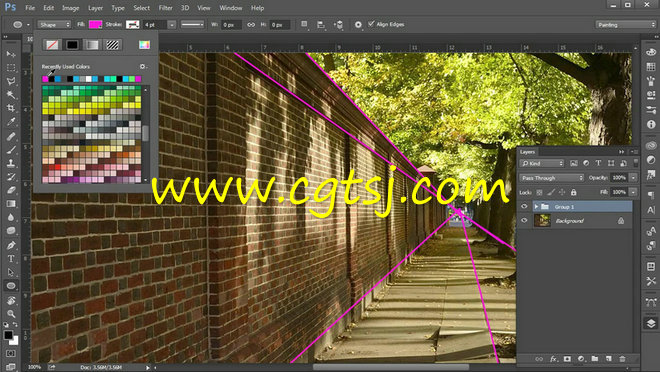Hide the Group 1 layer visibility
Screen dimensions: 660x372
(x=524, y=206)
